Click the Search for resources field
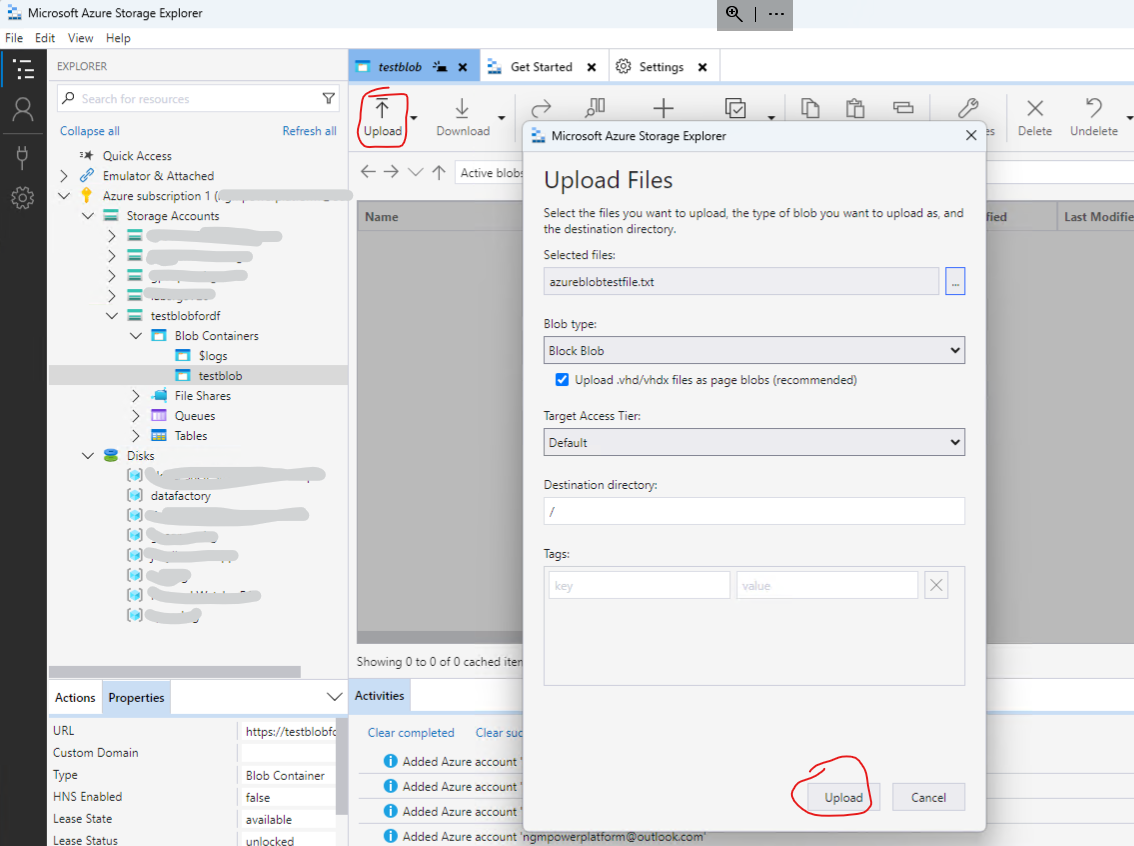Image resolution: width=1134 pixels, height=846 pixels. click(197, 98)
